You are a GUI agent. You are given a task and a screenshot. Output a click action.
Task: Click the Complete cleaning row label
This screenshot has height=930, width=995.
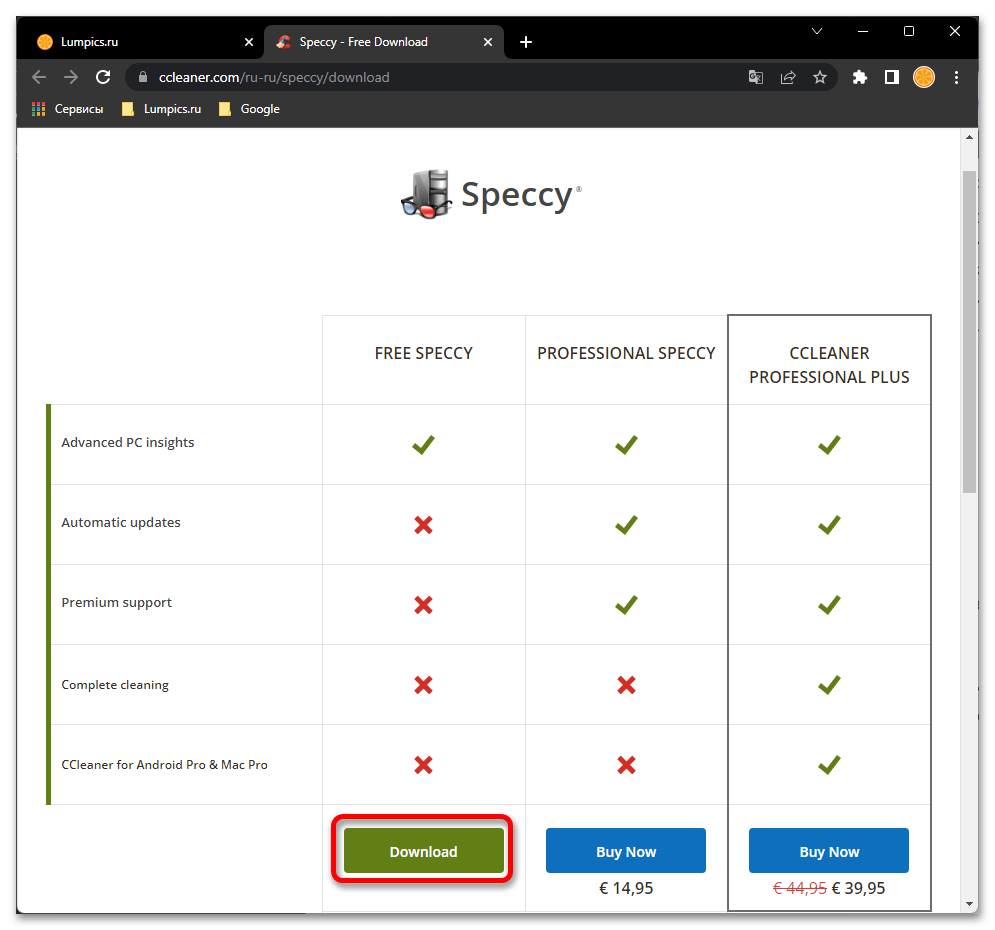click(x=115, y=684)
